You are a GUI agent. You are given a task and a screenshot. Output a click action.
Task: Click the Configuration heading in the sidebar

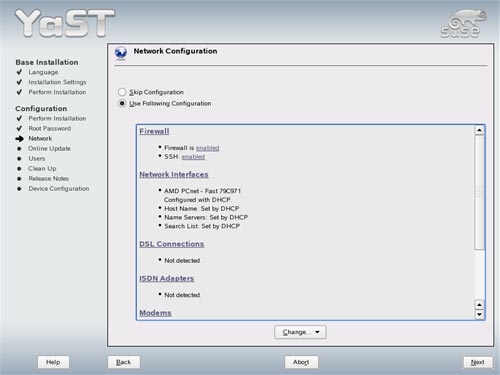click(41, 109)
